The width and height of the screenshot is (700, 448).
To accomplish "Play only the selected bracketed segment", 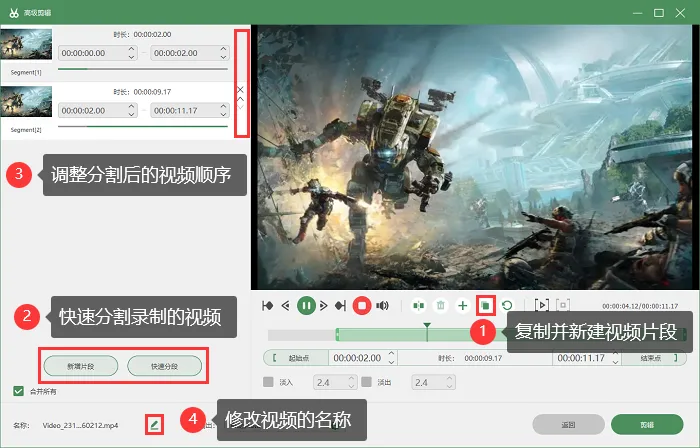I will click(x=542, y=306).
